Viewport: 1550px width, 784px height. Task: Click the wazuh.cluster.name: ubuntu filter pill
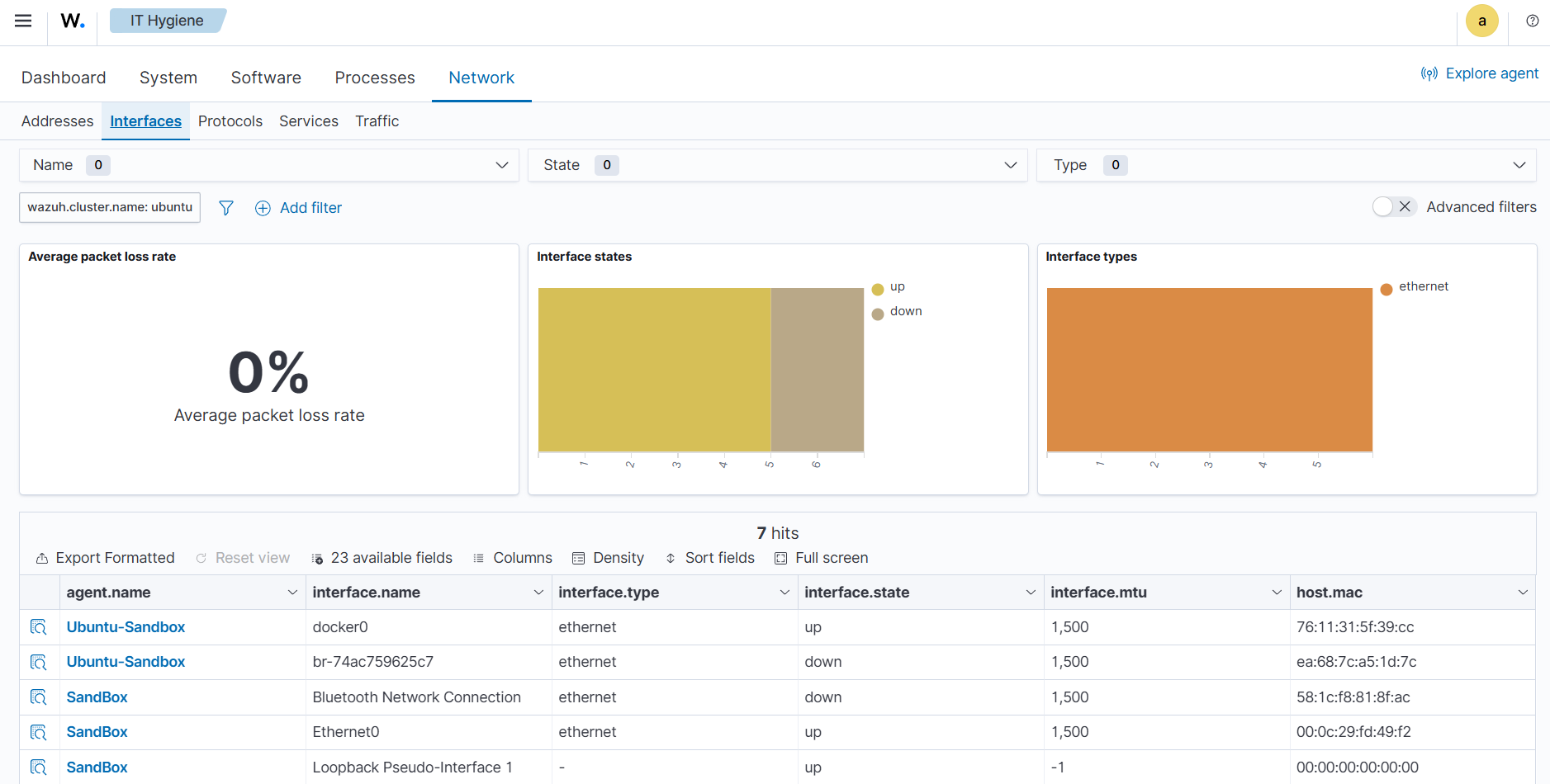point(109,207)
